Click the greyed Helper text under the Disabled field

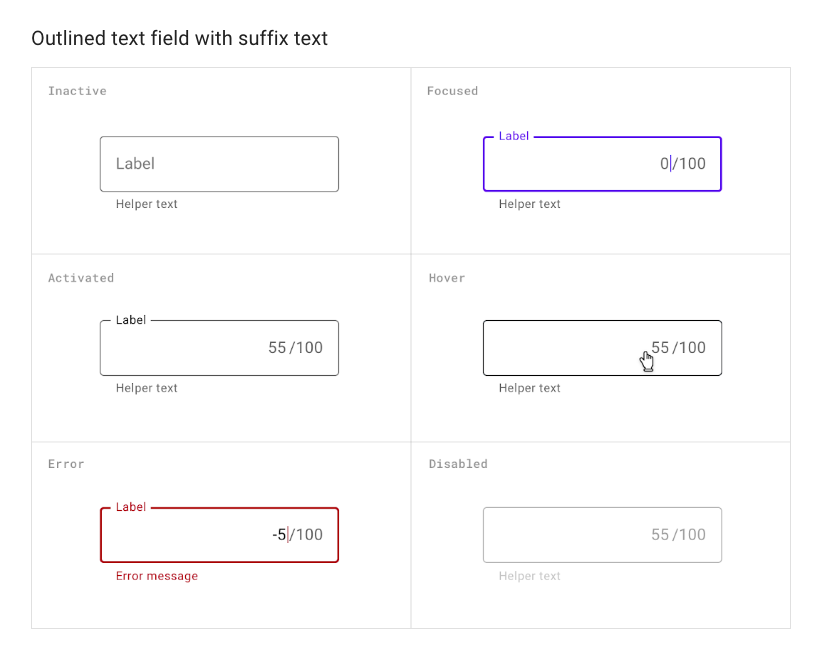[529, 575]
